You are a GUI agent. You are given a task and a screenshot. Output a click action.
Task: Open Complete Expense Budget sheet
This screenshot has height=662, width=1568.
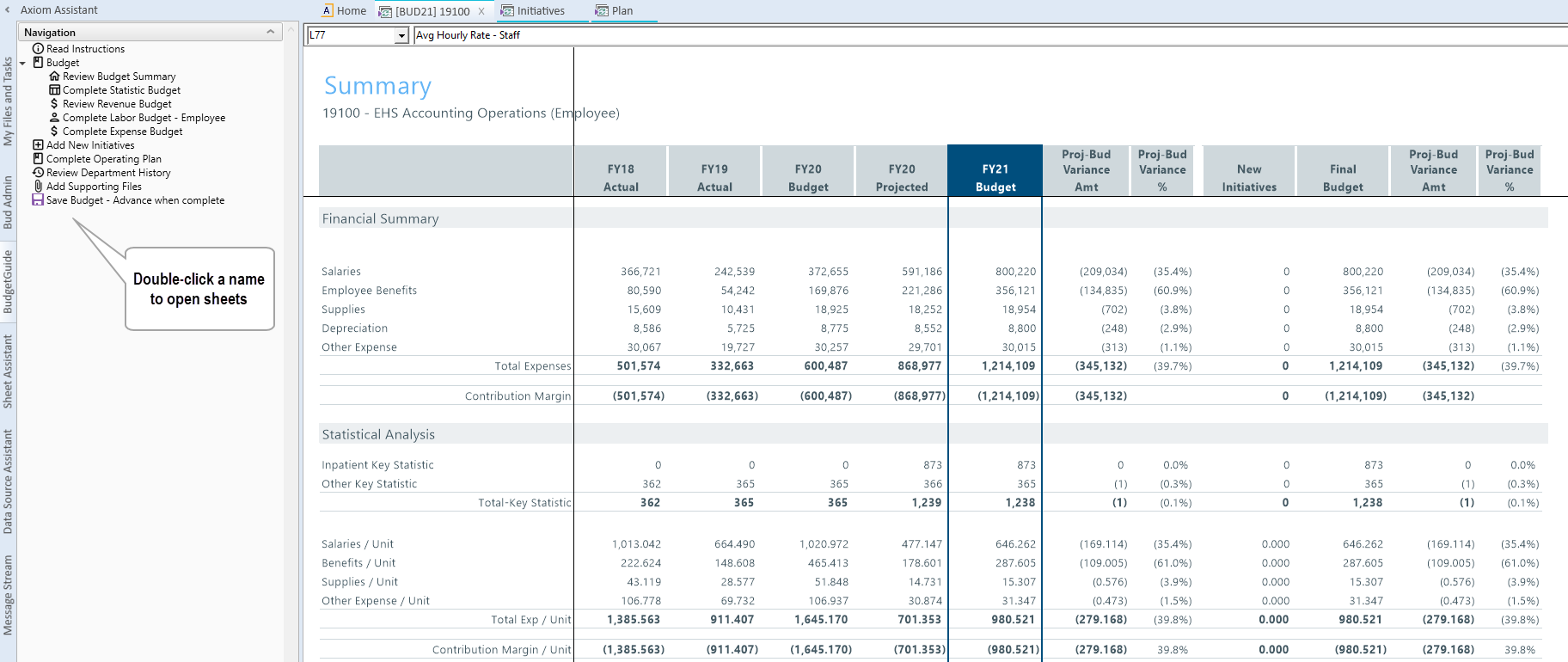[122, 132]
